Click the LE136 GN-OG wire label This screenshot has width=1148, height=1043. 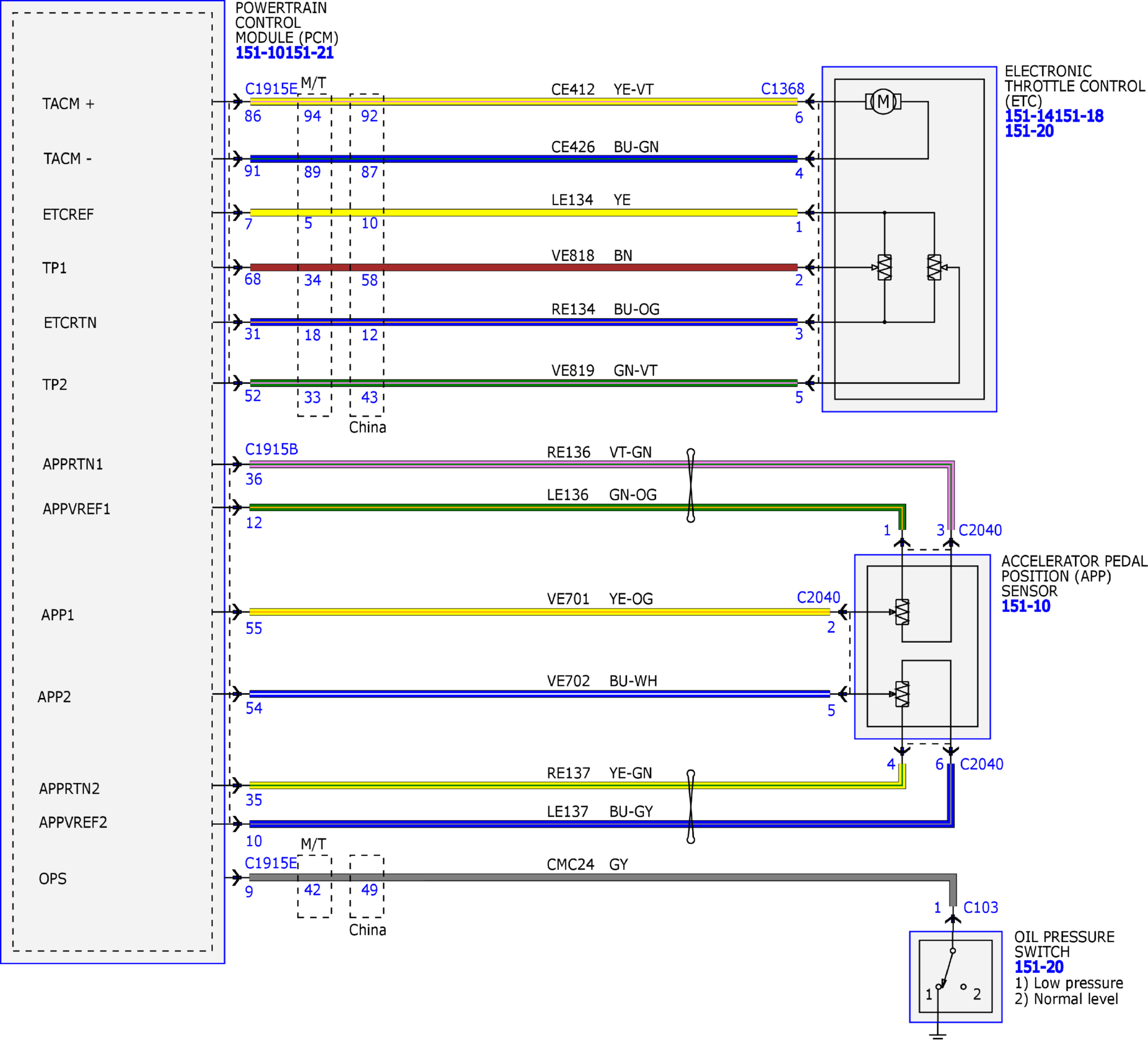pos(602,495)
